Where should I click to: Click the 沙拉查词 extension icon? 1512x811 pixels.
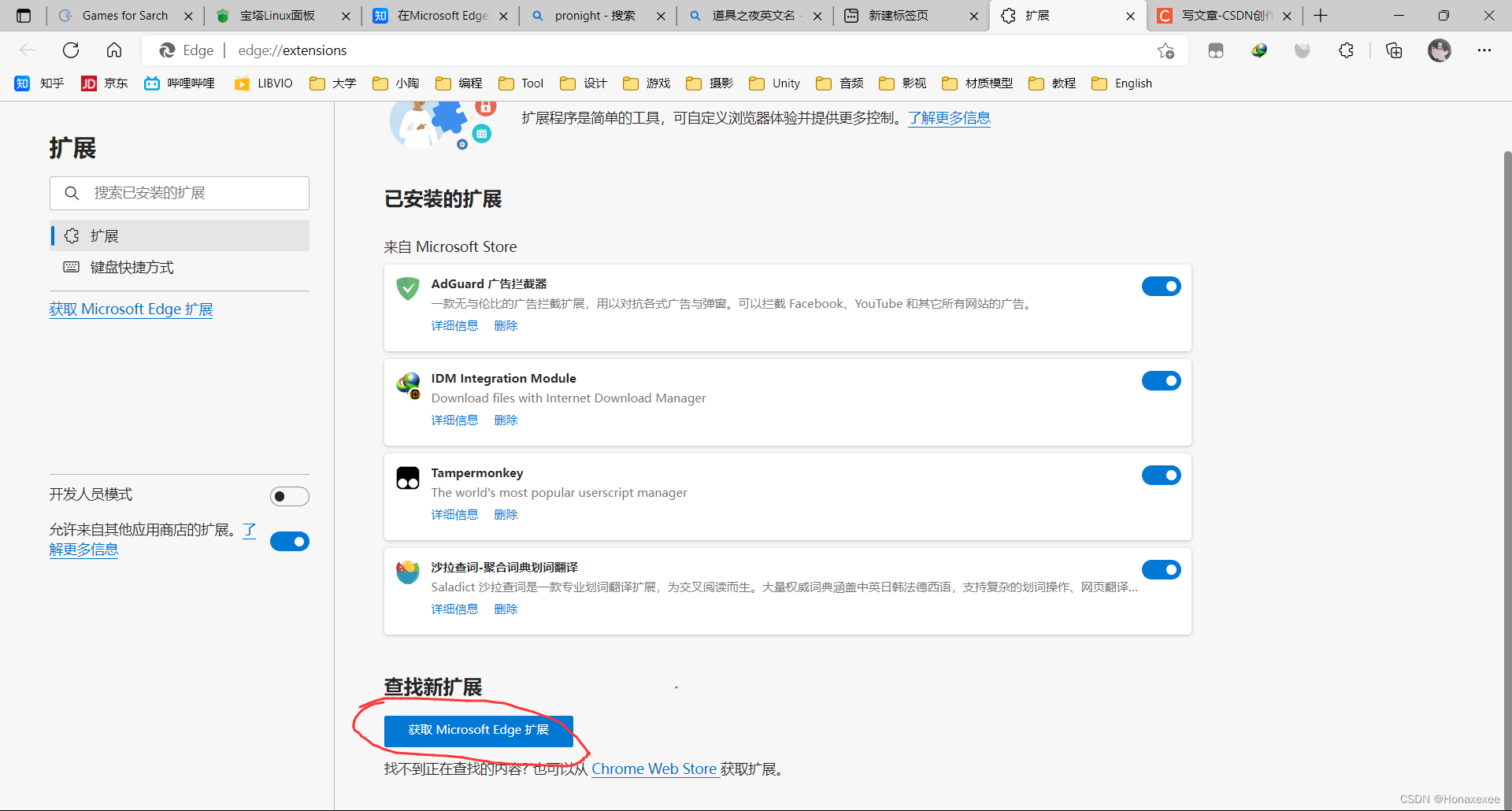(x=408, y=572)
